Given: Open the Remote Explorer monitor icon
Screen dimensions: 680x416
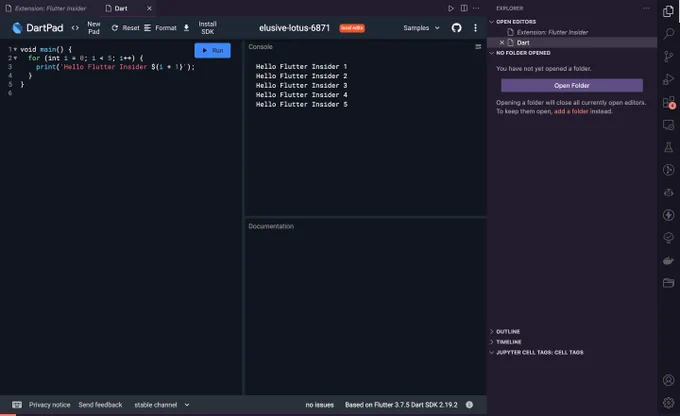Looking at the screenshot, I should (x=668, y=125).
